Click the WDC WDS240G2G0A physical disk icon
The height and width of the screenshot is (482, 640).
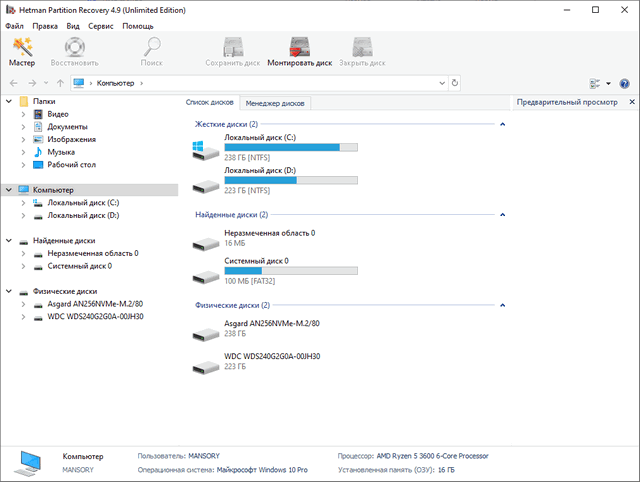pyautogui.click(x=207, y=366)
